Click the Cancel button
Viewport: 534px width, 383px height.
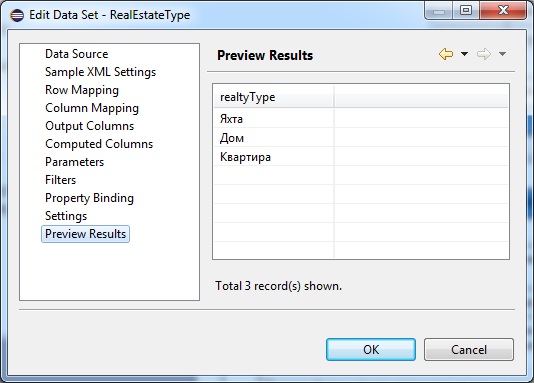pos(469,350)
